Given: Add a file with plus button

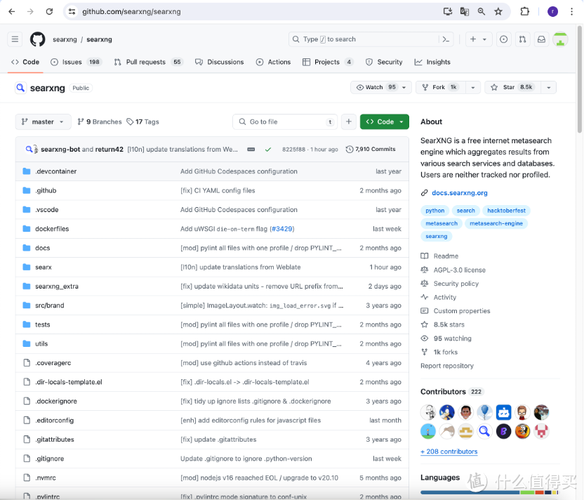Looking at the screenshot, I should point(349,121).
